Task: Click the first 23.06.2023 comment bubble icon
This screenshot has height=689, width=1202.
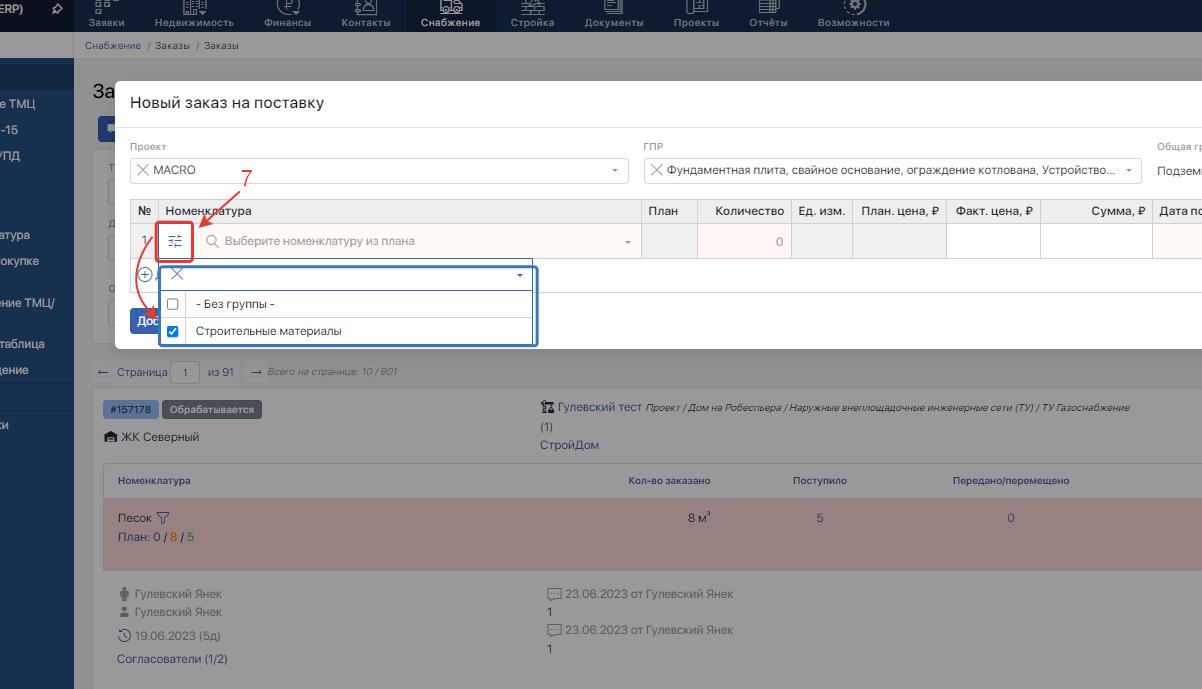Action: pos(554,594)
